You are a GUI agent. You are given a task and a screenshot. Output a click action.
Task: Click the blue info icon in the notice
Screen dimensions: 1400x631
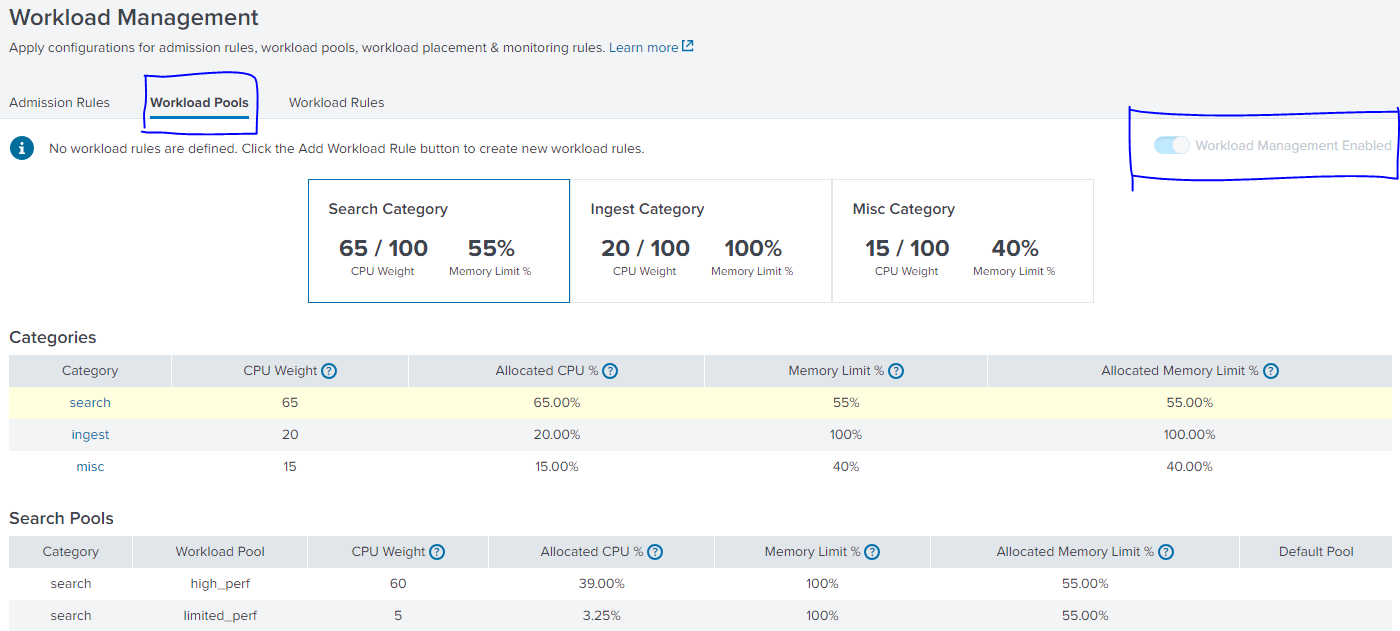pos(22,148)
